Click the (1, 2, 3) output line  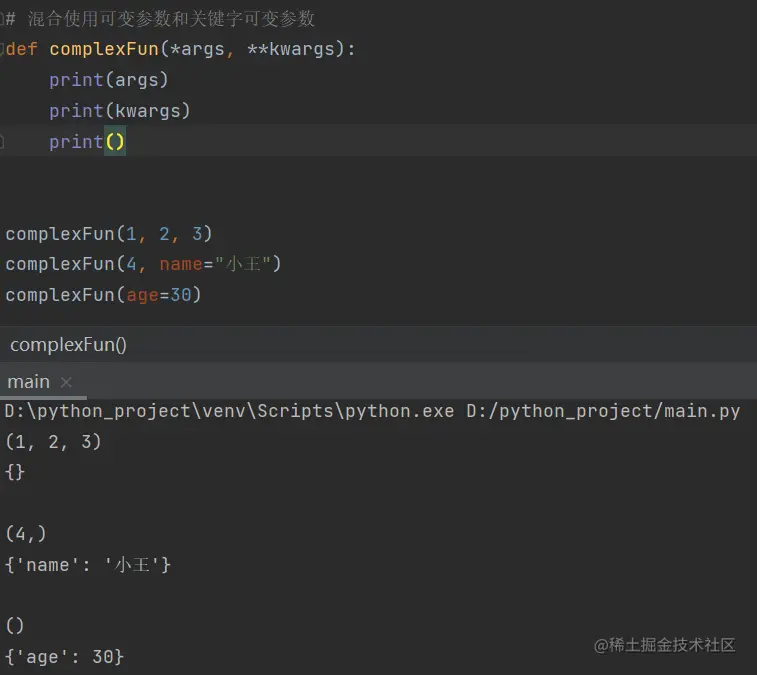pyautogui.click(x=54, y=442)
